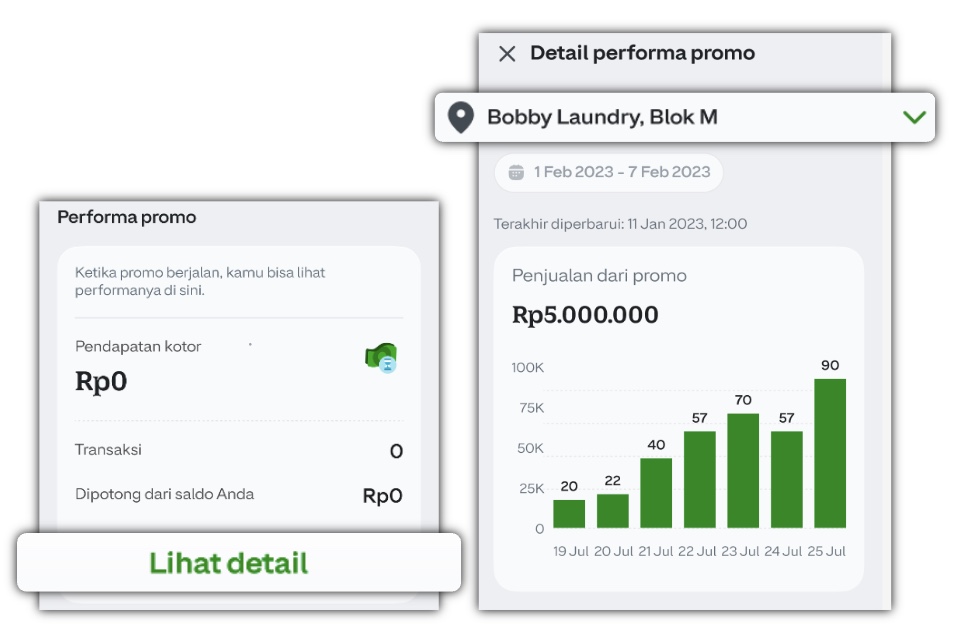Image resolution: width=961 pixels, height=638 pixels.
Task: Click the Pendapatan kotor Rp0 amount
Action: (101, 381)
